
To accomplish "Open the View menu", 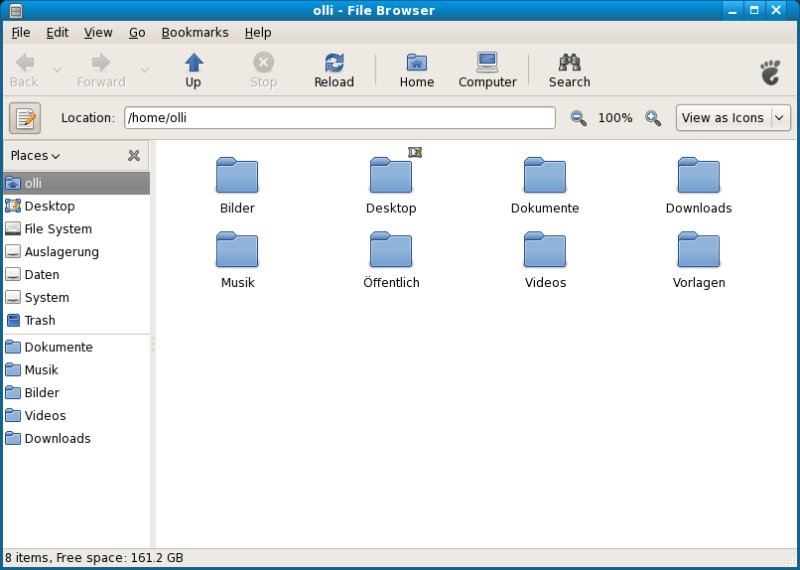I will point(98,33).
